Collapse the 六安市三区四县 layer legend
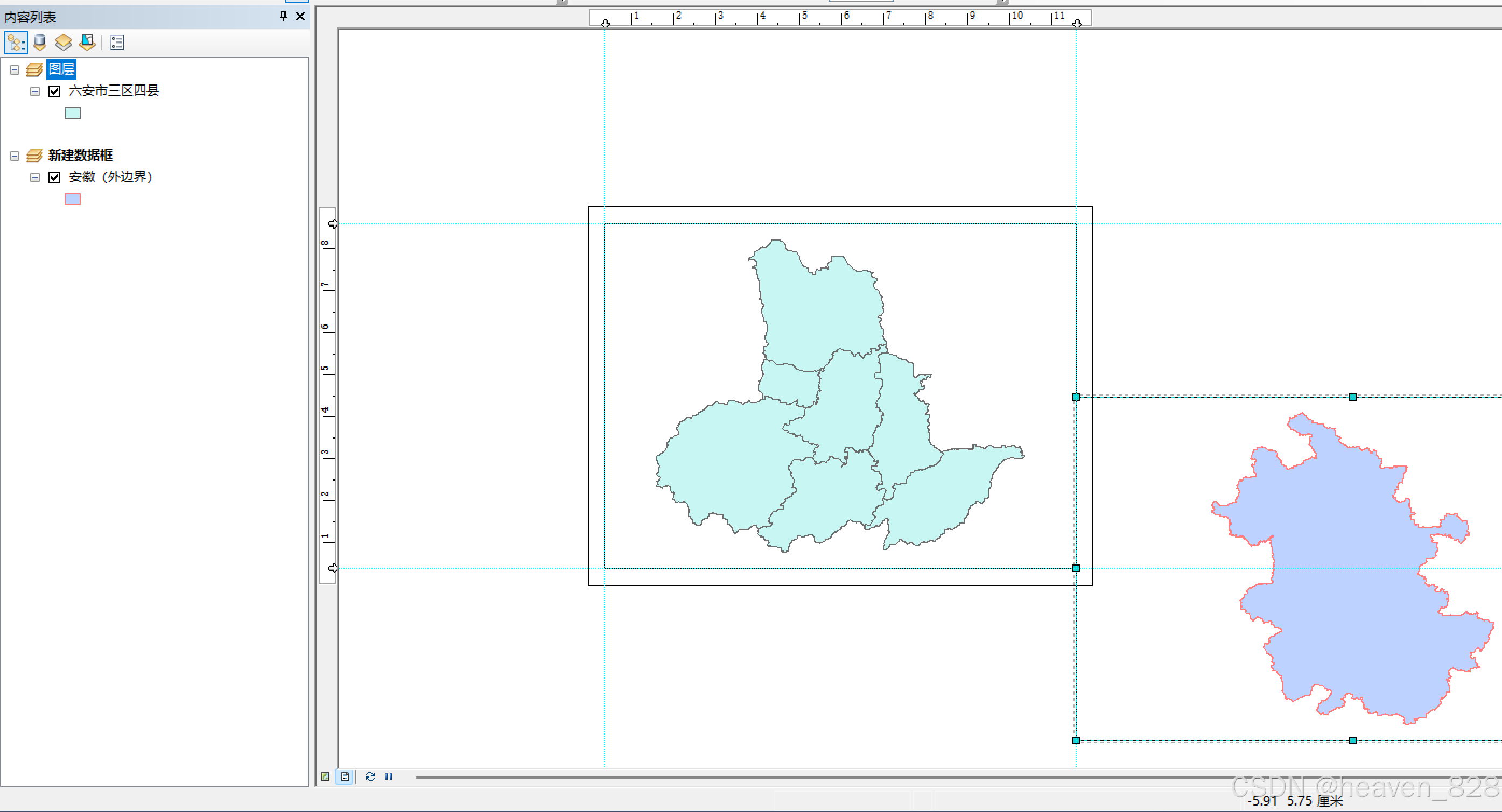Screen dimensions: 1502x812 coord(35,91)
